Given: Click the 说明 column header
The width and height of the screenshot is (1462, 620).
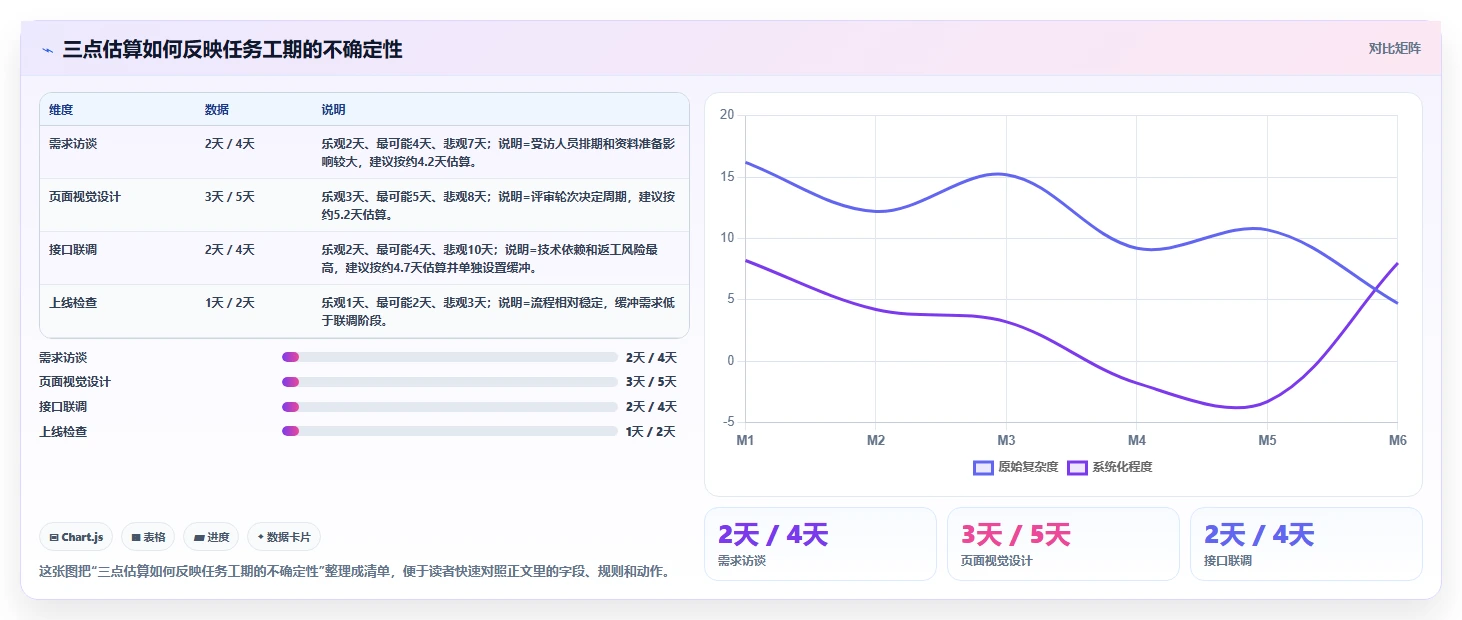Looking at the screenshot, I should coord(333,110).
